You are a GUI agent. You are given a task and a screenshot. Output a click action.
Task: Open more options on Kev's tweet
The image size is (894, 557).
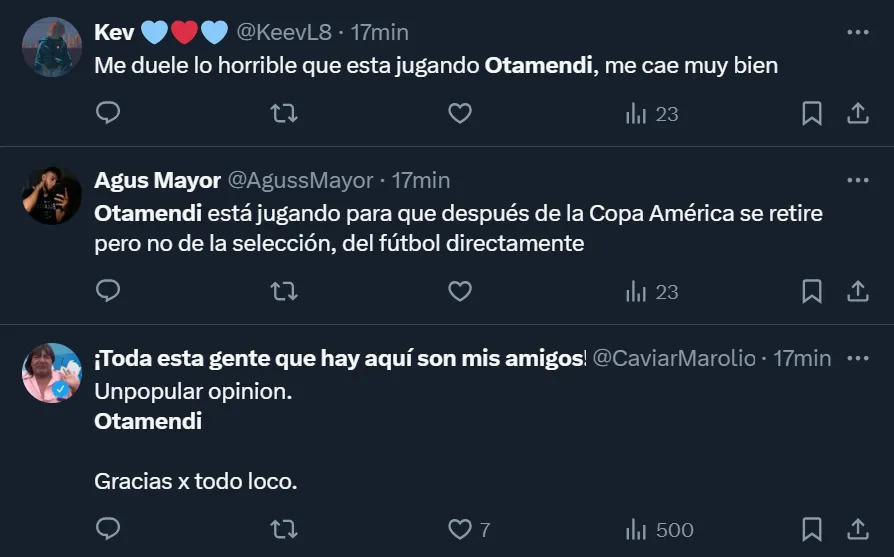pos(857,32)
